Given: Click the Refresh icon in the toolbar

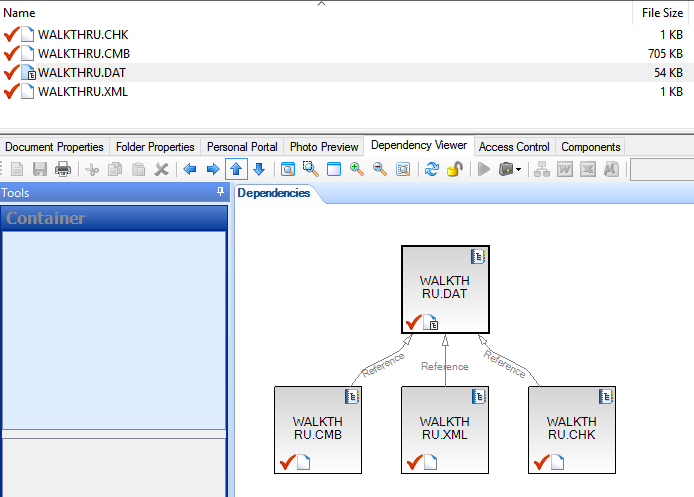Looking at the screenshot, I should tap(432, 169).
